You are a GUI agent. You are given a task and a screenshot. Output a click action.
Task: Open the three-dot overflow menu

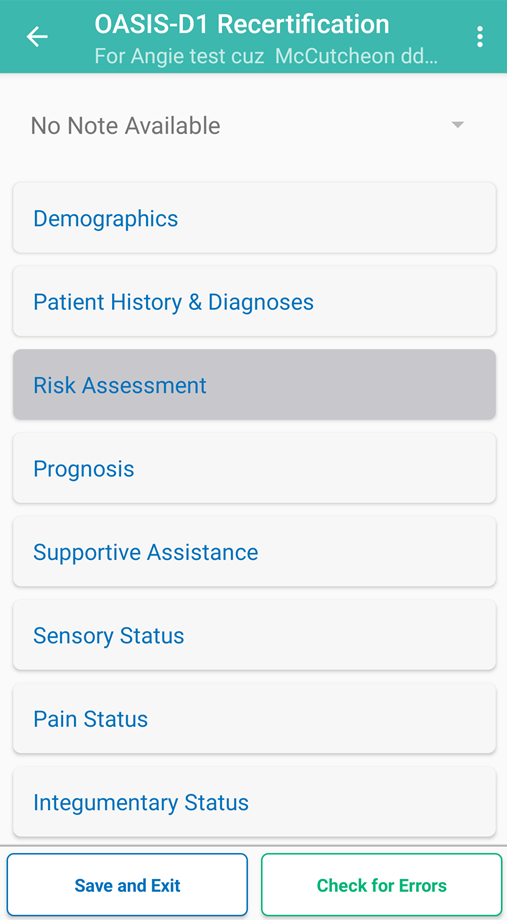click(x=480, y=36)
